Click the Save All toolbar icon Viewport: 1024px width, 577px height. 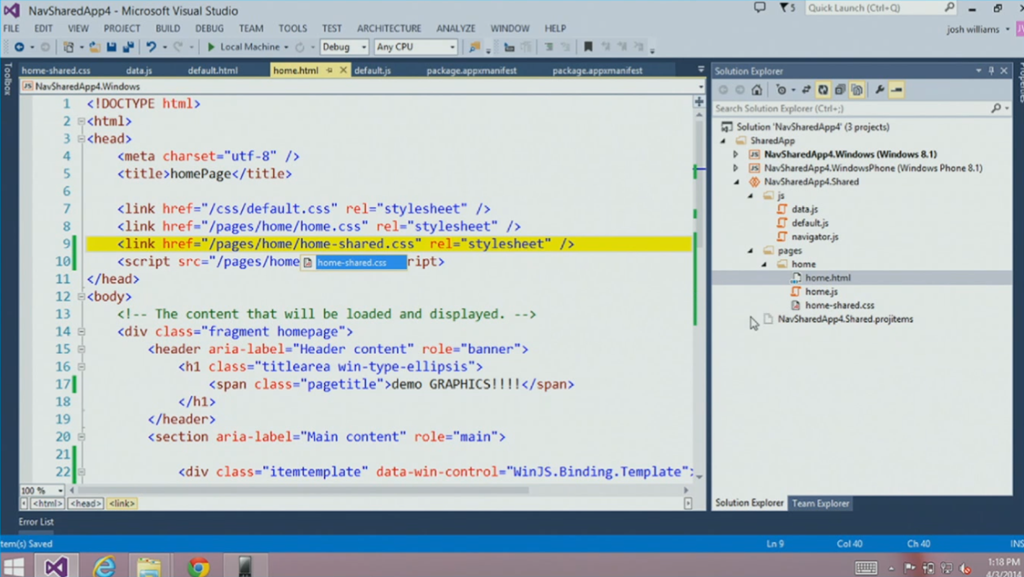click(128, 47)
